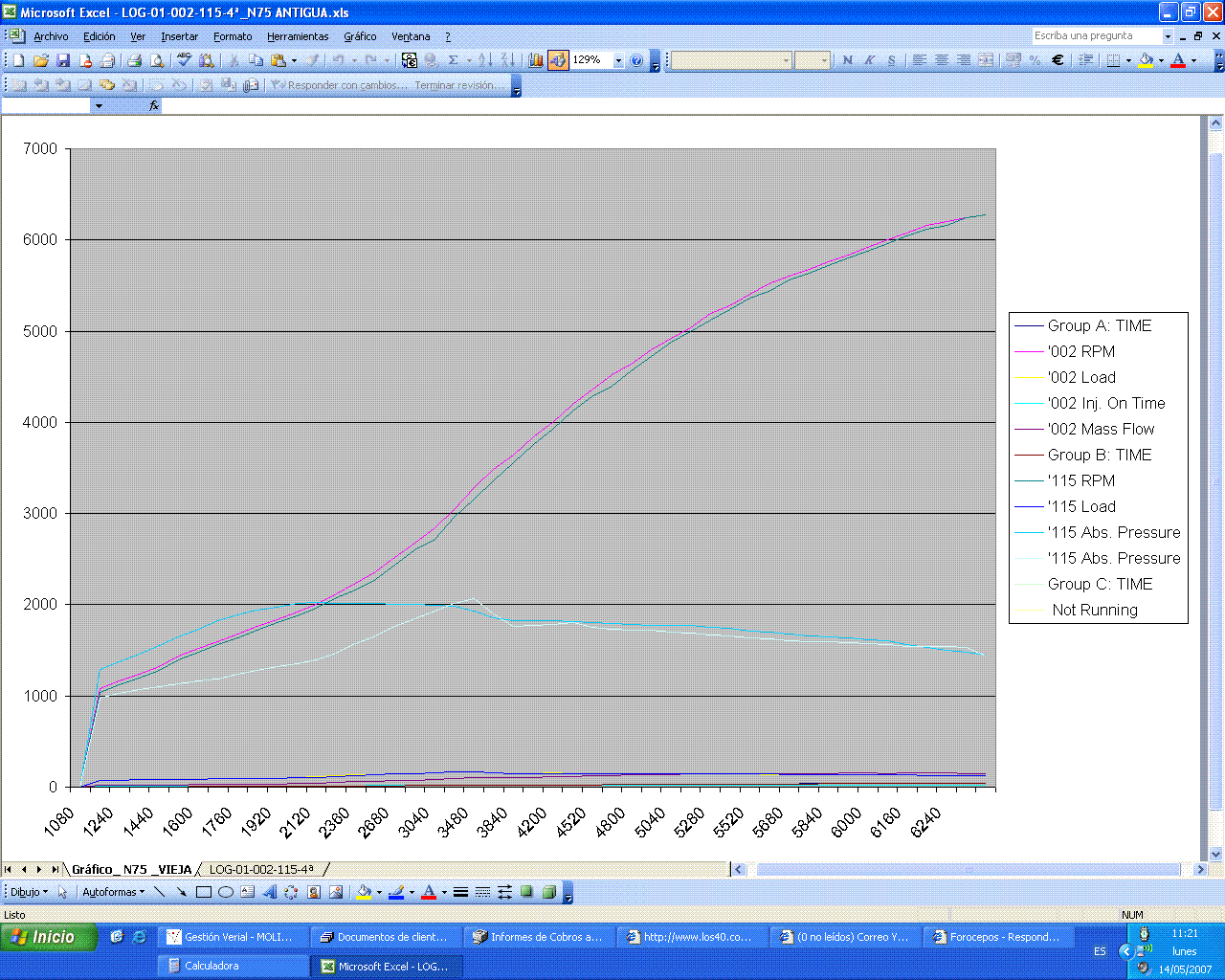Click the formatting toolbar Fill Color bucket
Viewport: 1225px width, 980px height.
(x=1147, y=60)
